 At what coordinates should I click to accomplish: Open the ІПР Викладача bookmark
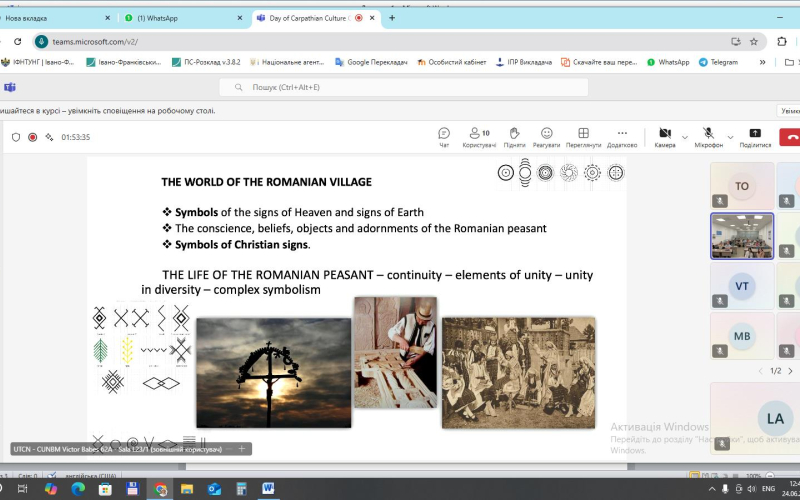[x=524, y=62]
